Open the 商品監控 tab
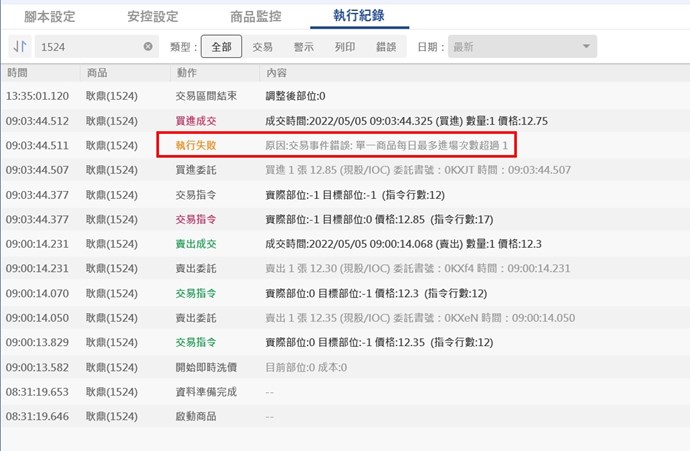Screen dimensions: 690x451 click(256, 17)
